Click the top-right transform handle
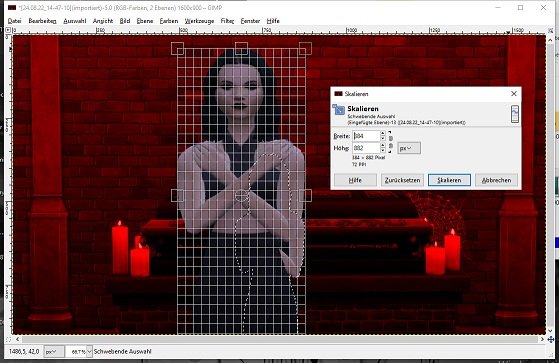 click(305, 48)
